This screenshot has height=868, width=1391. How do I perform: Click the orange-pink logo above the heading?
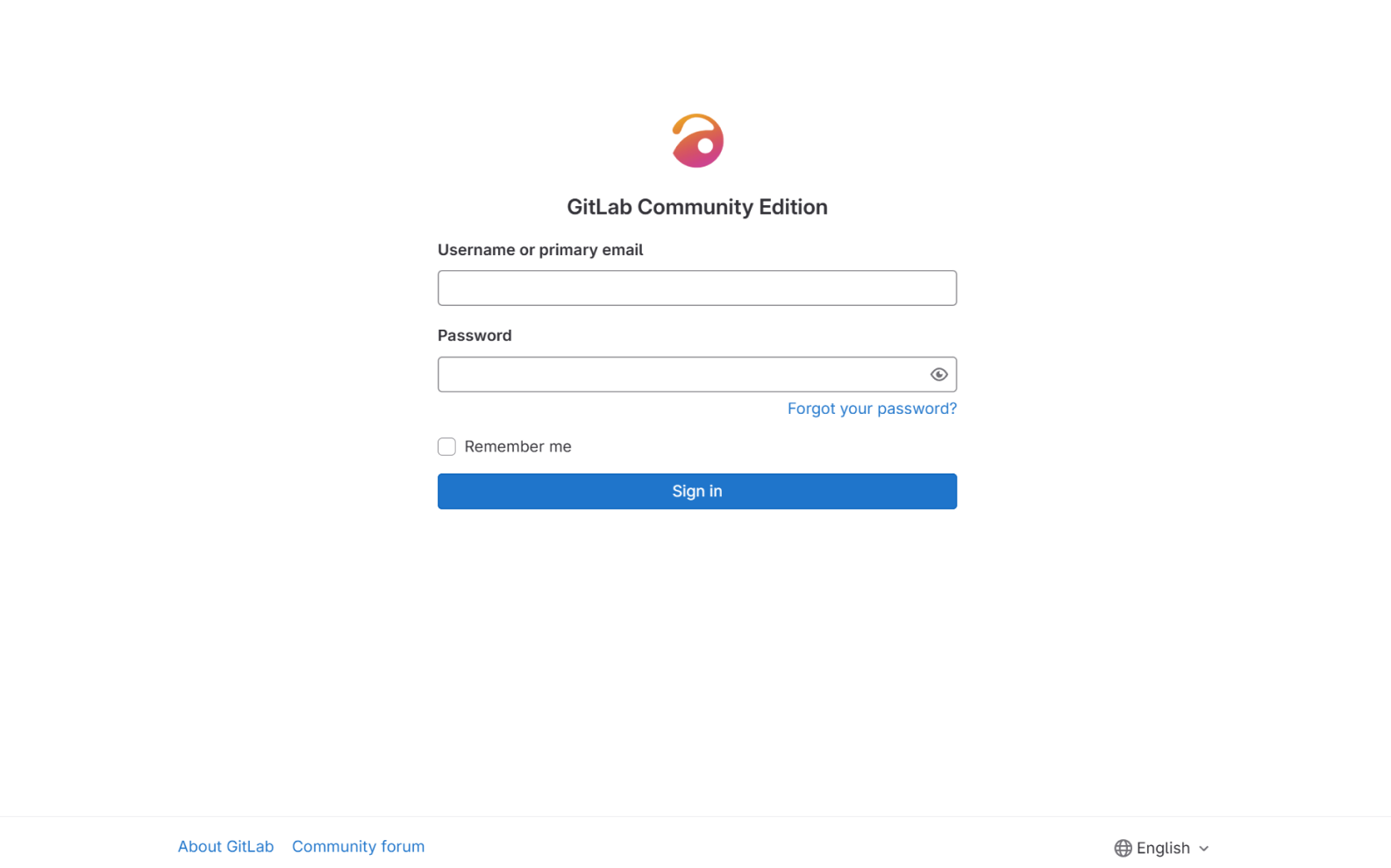(697, 140)
